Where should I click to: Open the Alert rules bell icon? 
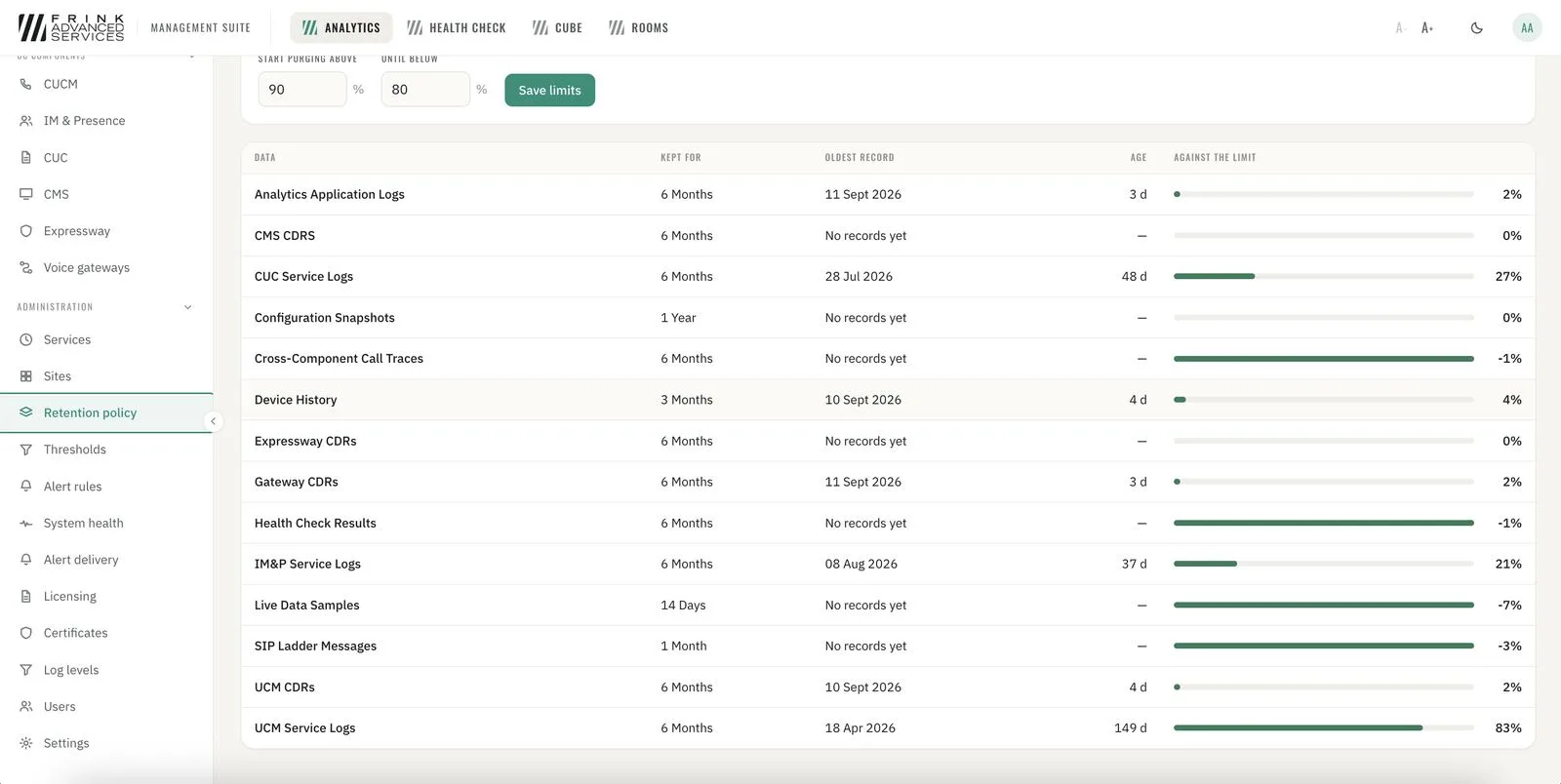tap(26, 487)
